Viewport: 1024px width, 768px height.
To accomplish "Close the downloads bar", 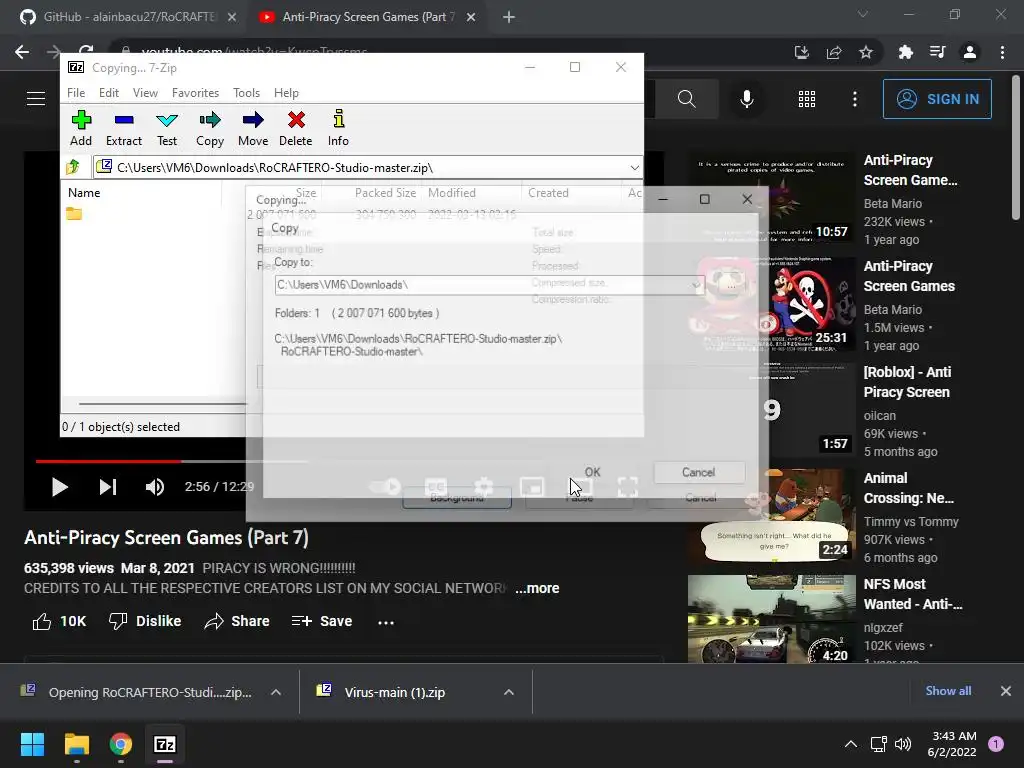I will [1006, 691].
